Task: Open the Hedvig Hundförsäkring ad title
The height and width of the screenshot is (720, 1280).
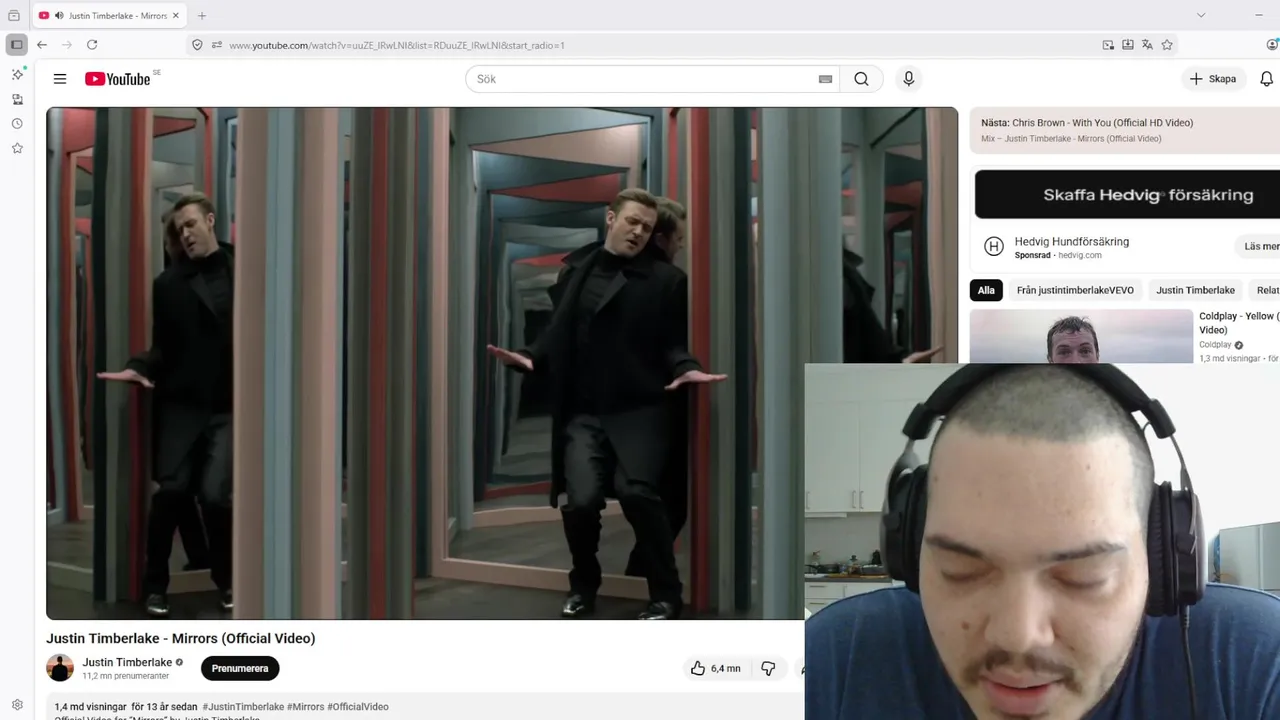Action: click(x=1071, y=241)
